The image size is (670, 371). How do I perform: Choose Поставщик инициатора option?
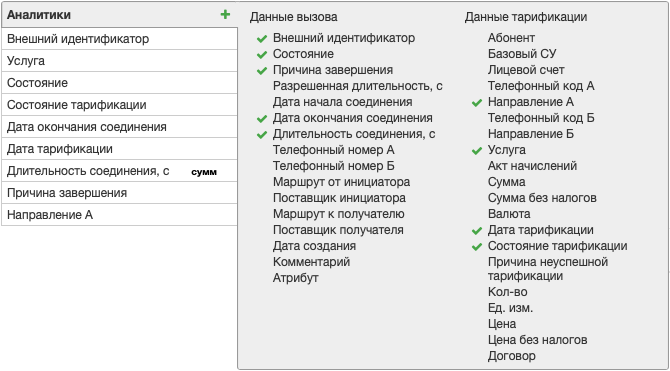(339, 198)
